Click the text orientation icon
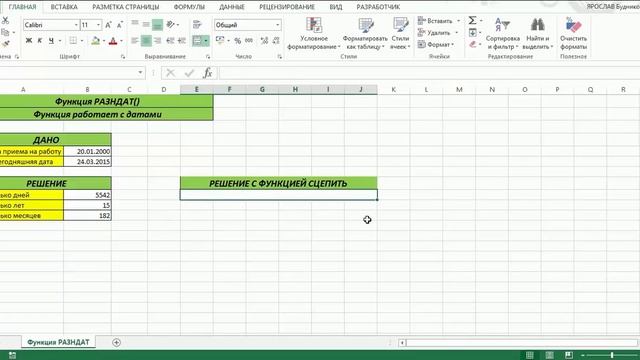 171,25
